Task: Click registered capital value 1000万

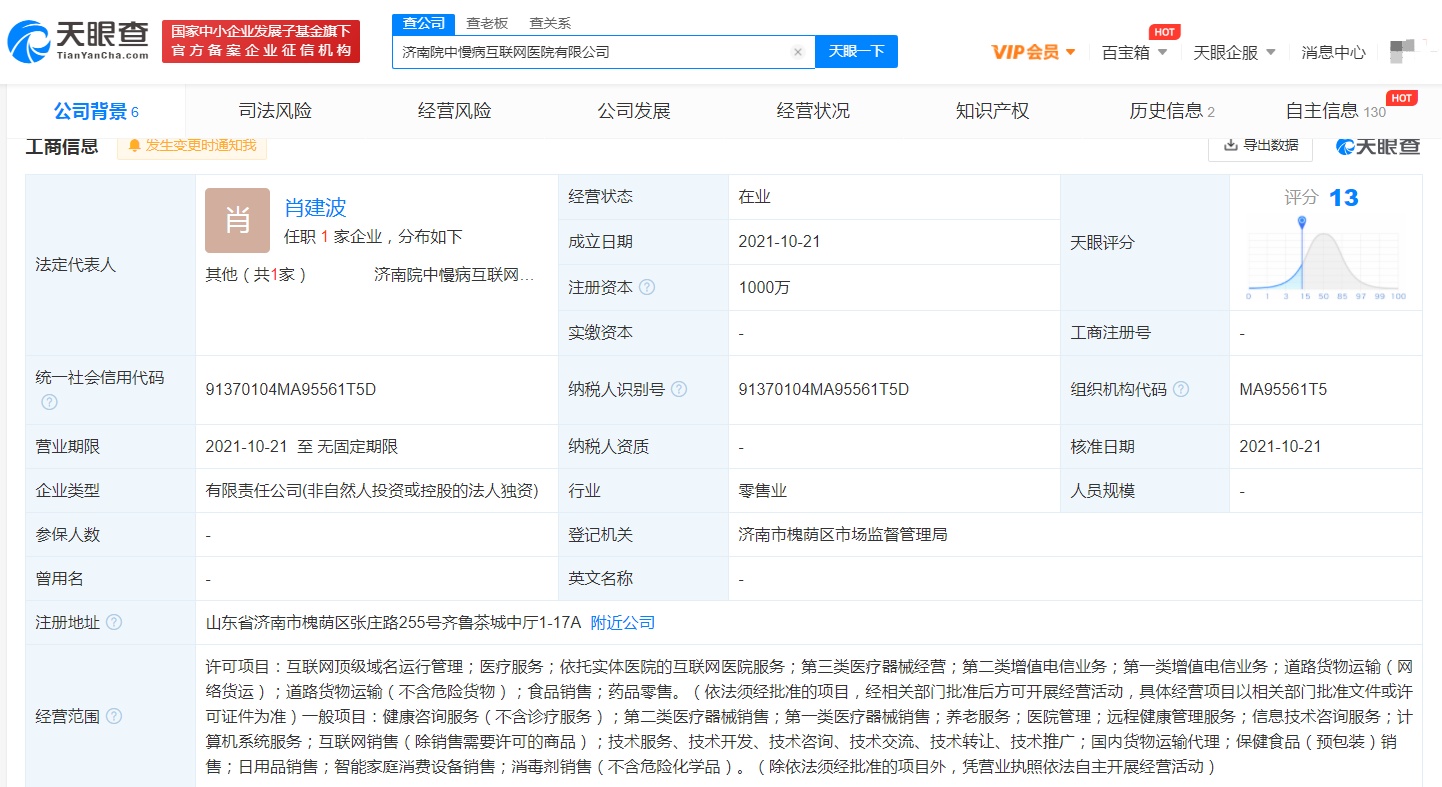Action: point(764,287)
